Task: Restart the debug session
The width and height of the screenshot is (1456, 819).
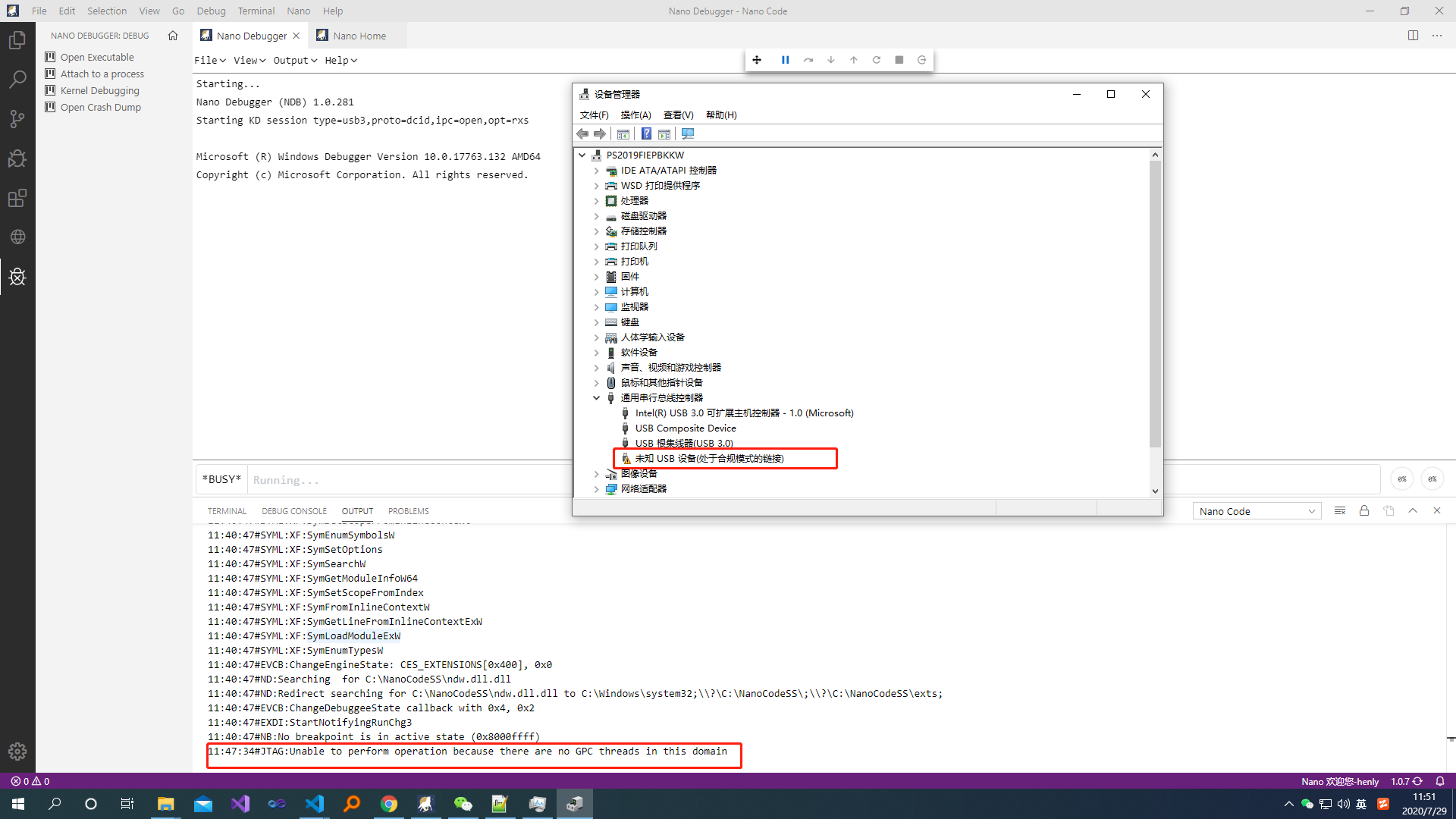Action: pos(877,60)
